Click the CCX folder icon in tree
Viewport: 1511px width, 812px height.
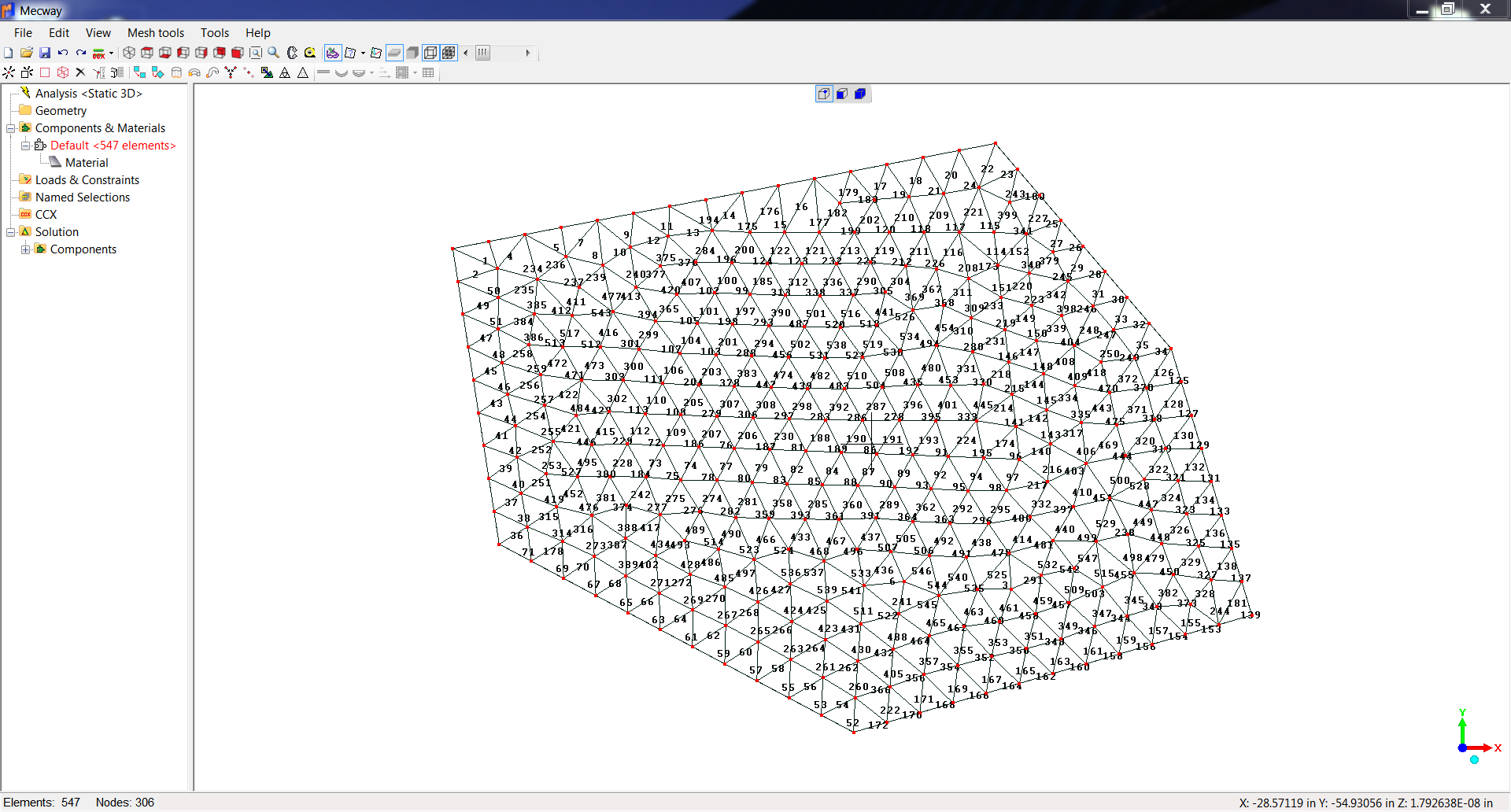[x=25, y=214]
